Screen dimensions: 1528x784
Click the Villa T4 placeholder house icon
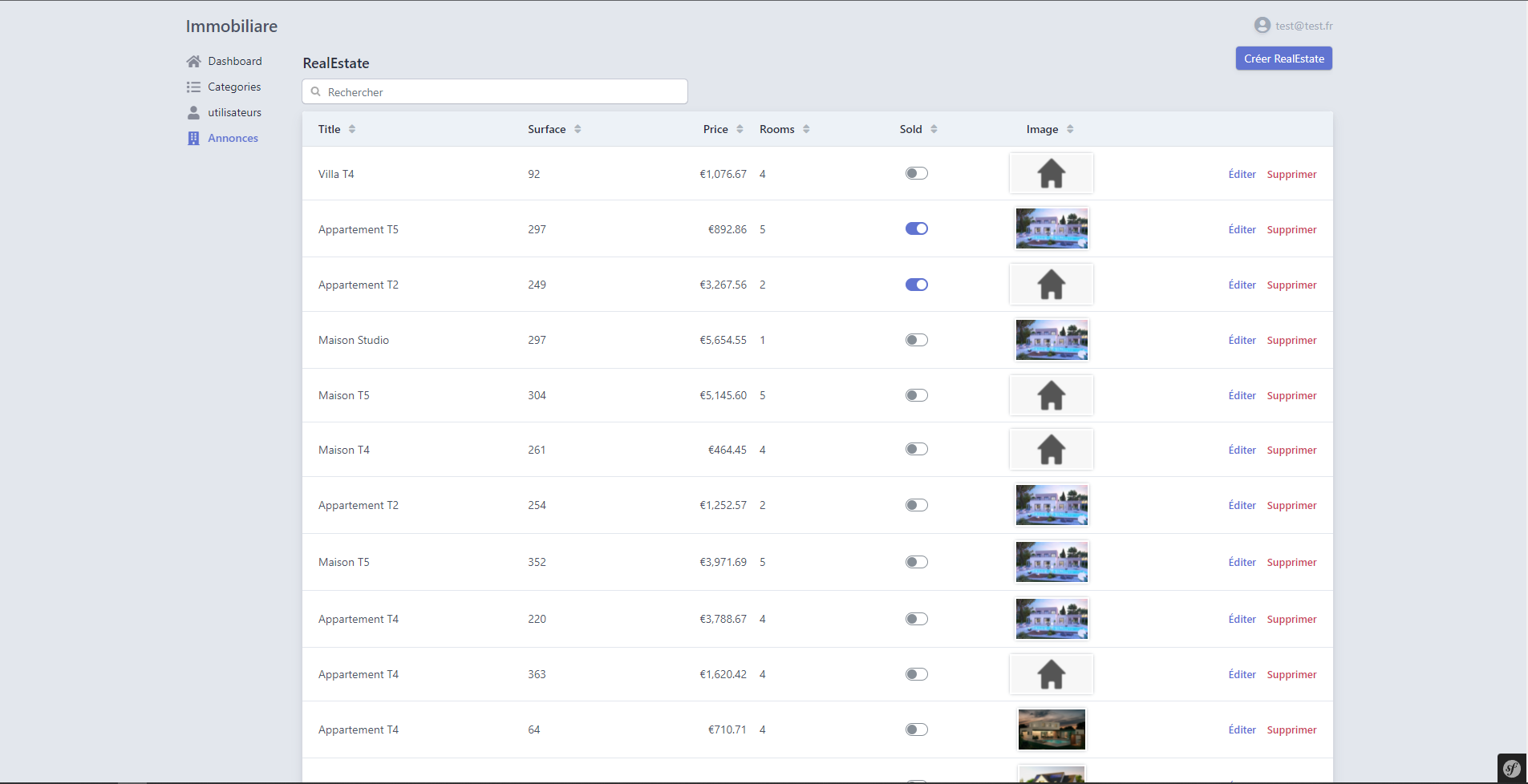[1051, 174]
